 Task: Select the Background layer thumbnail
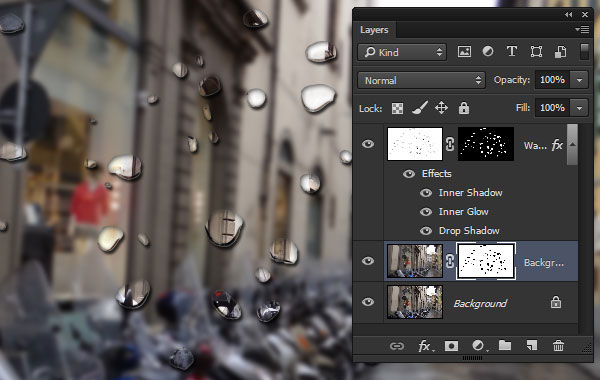[x=415, y=302]
